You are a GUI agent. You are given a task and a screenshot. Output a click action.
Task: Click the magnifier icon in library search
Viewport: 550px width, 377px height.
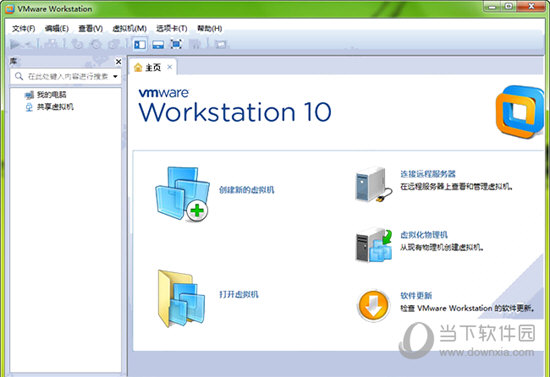coord(19,76)
